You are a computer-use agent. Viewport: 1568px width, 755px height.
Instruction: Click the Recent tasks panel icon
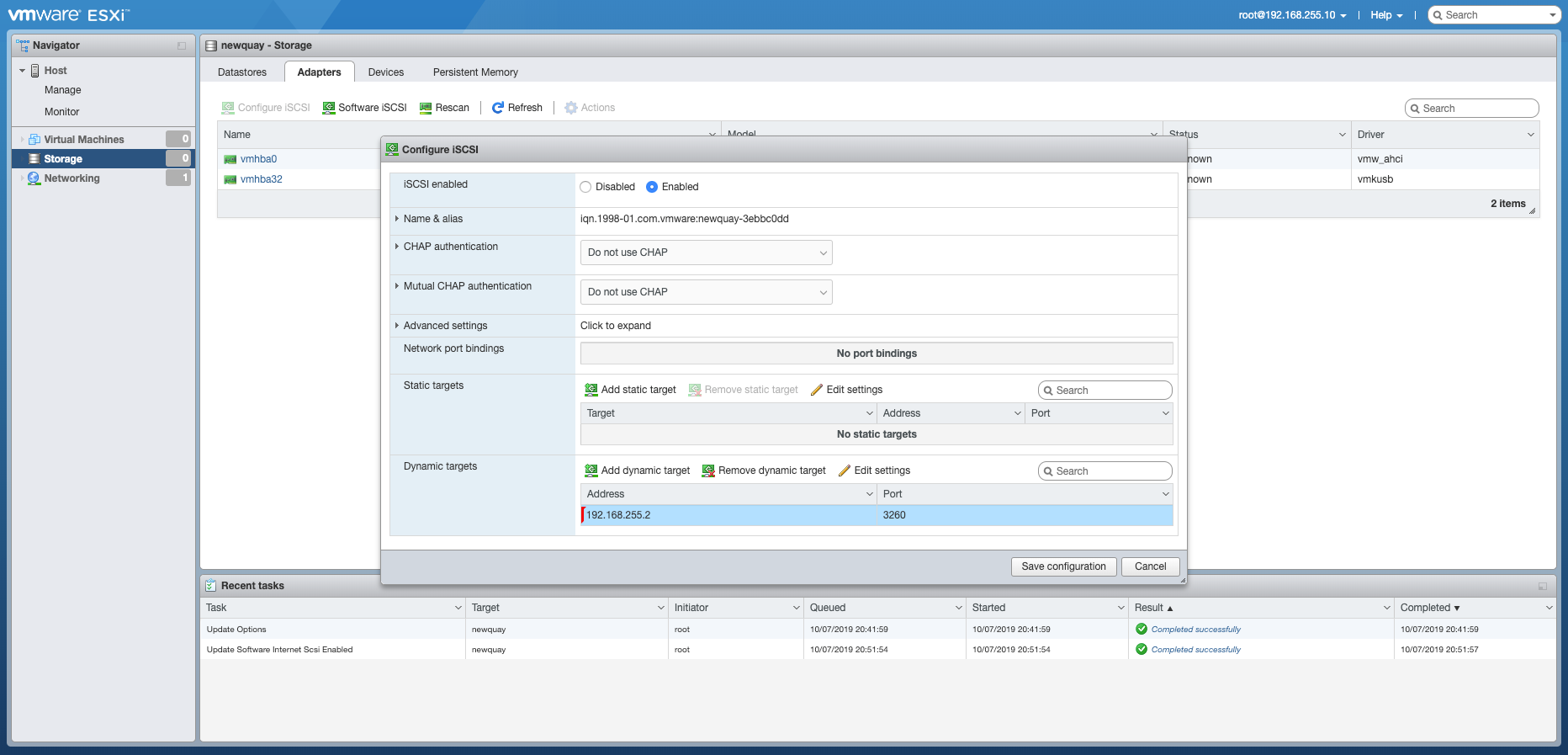211,586
